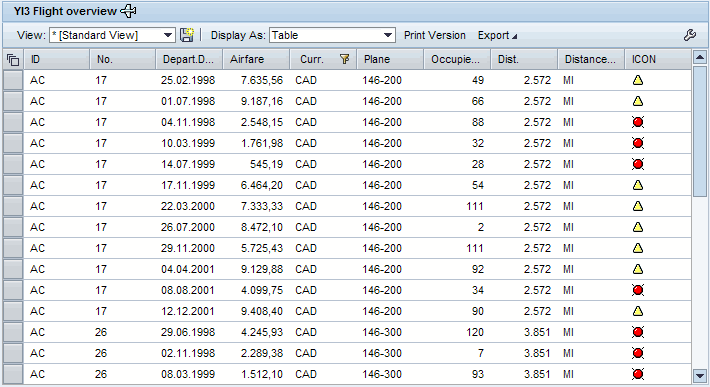Click the yellow triangle icon for 26.07.2000 flight
The height and width of the screenshot is (387, 710).
click(638, 227)
